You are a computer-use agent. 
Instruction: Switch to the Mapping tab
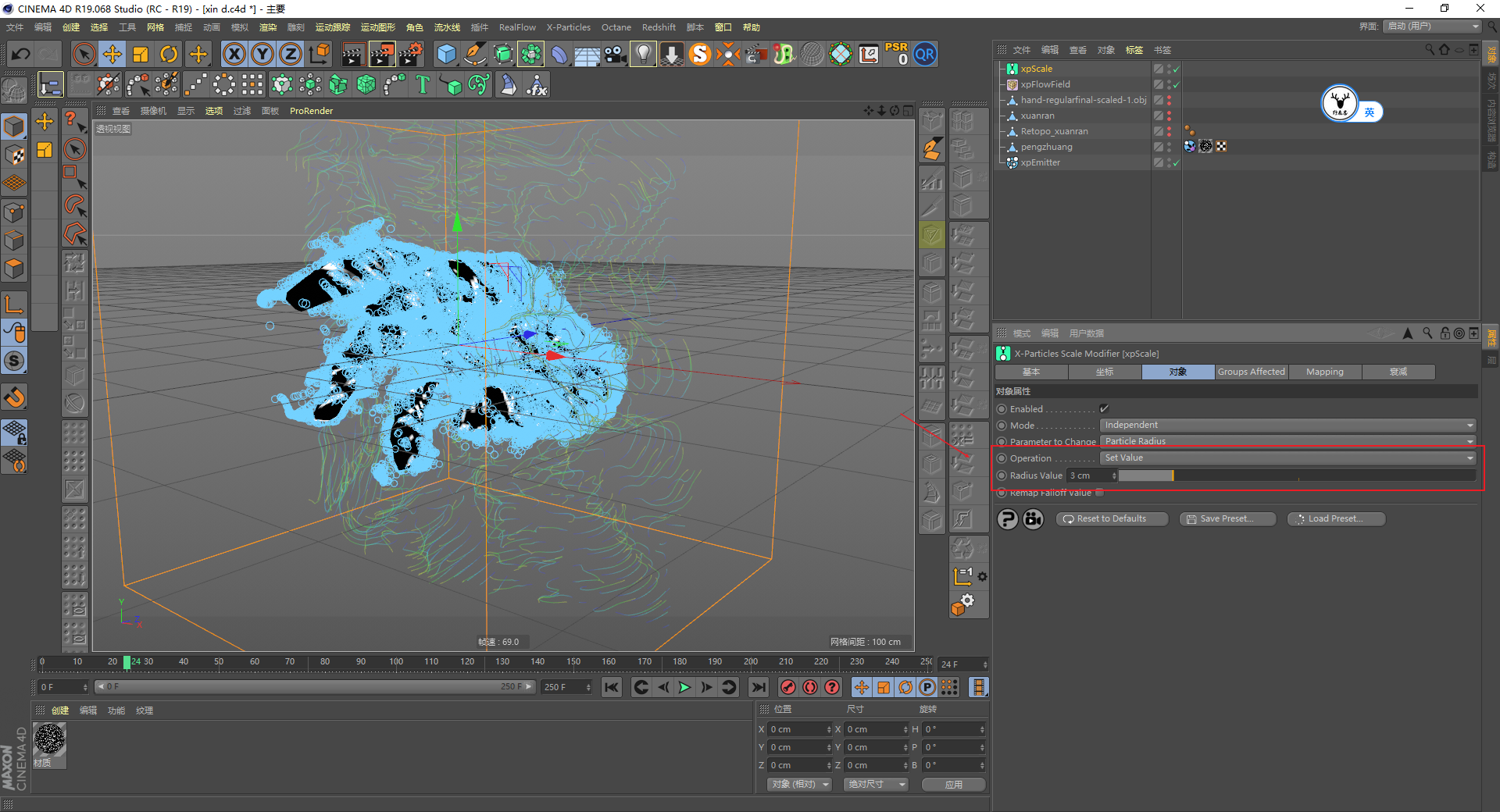click(x=1324, y=372)
